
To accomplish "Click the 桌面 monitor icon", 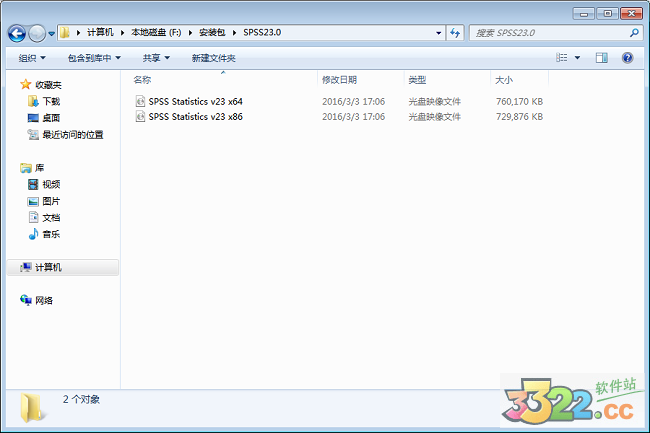I will pos(33,118).
